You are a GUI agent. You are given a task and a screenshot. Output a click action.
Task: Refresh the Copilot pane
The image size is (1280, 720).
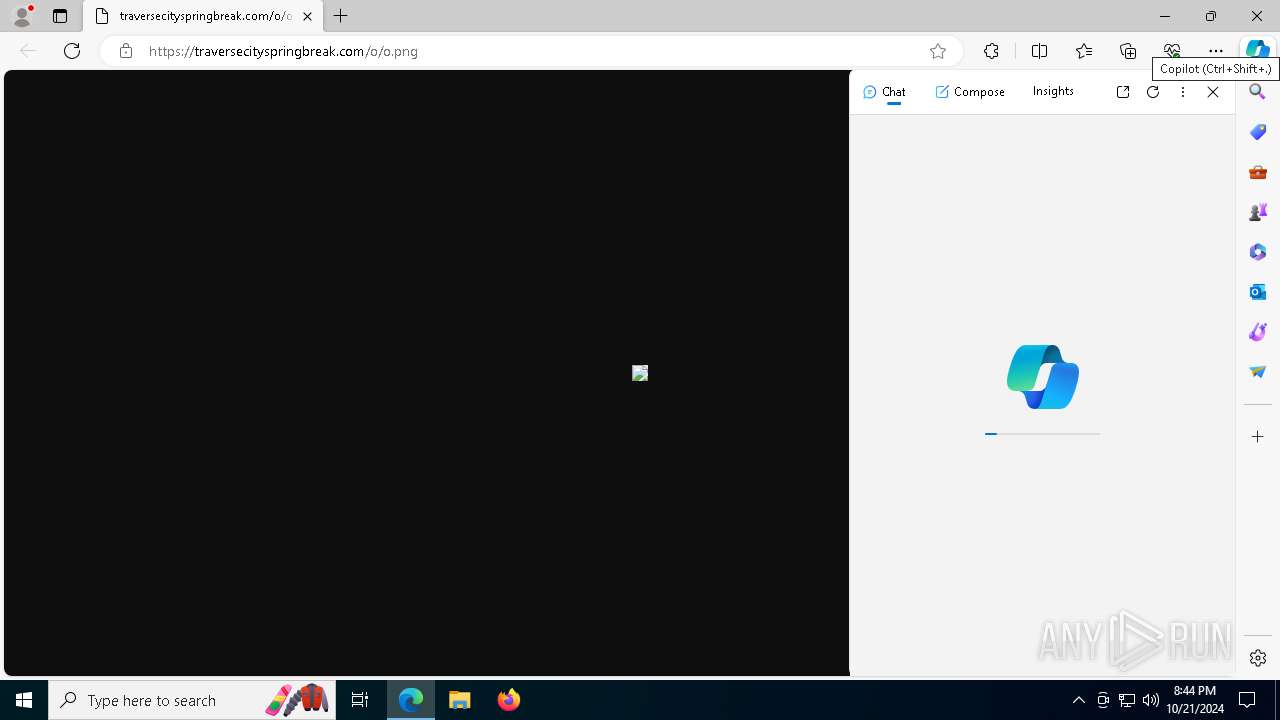1153,92
